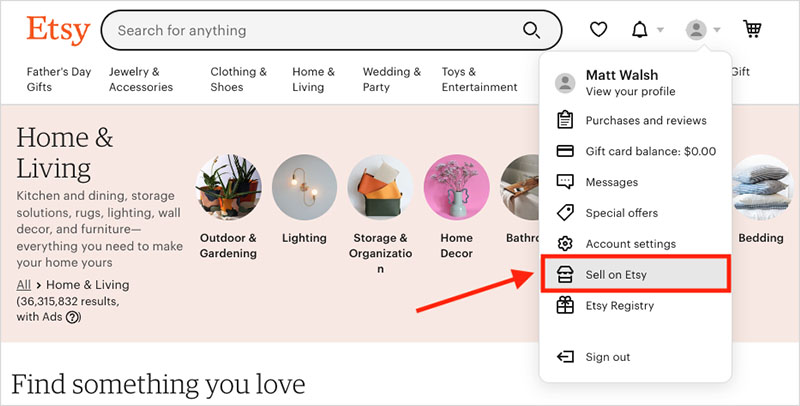Toggle account menu dropdown arrow
This screenshot has height=406, width=800.
click(x=717, y=30)
